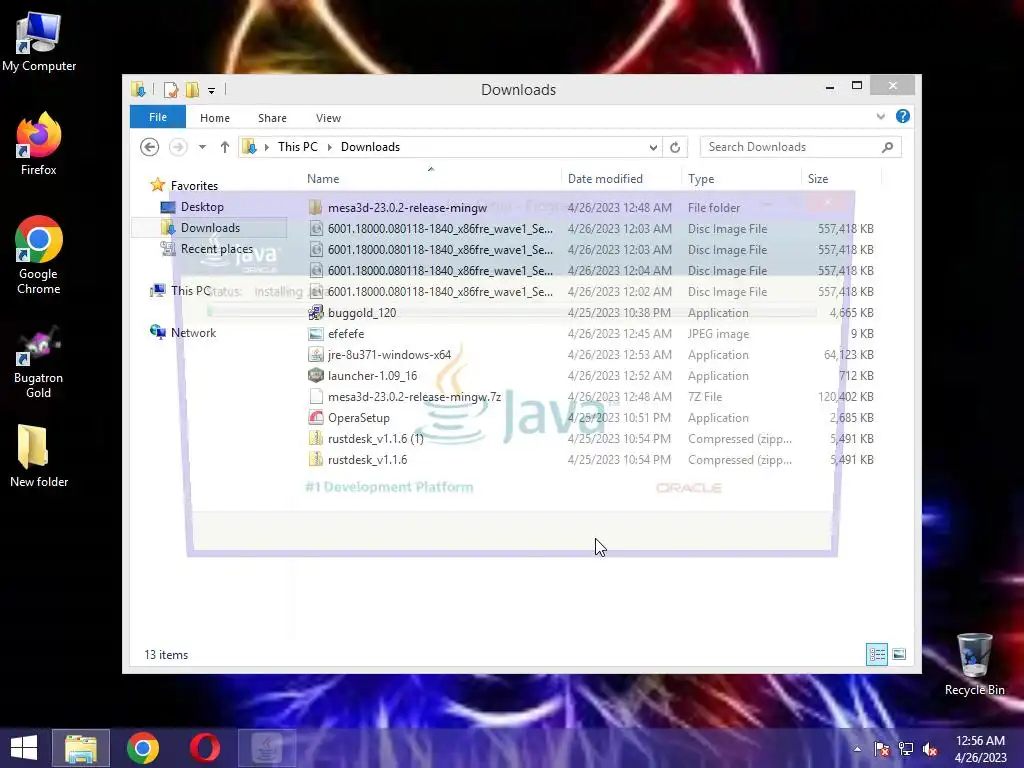Select disc image modified 12:04 AM

click(590, 270)
